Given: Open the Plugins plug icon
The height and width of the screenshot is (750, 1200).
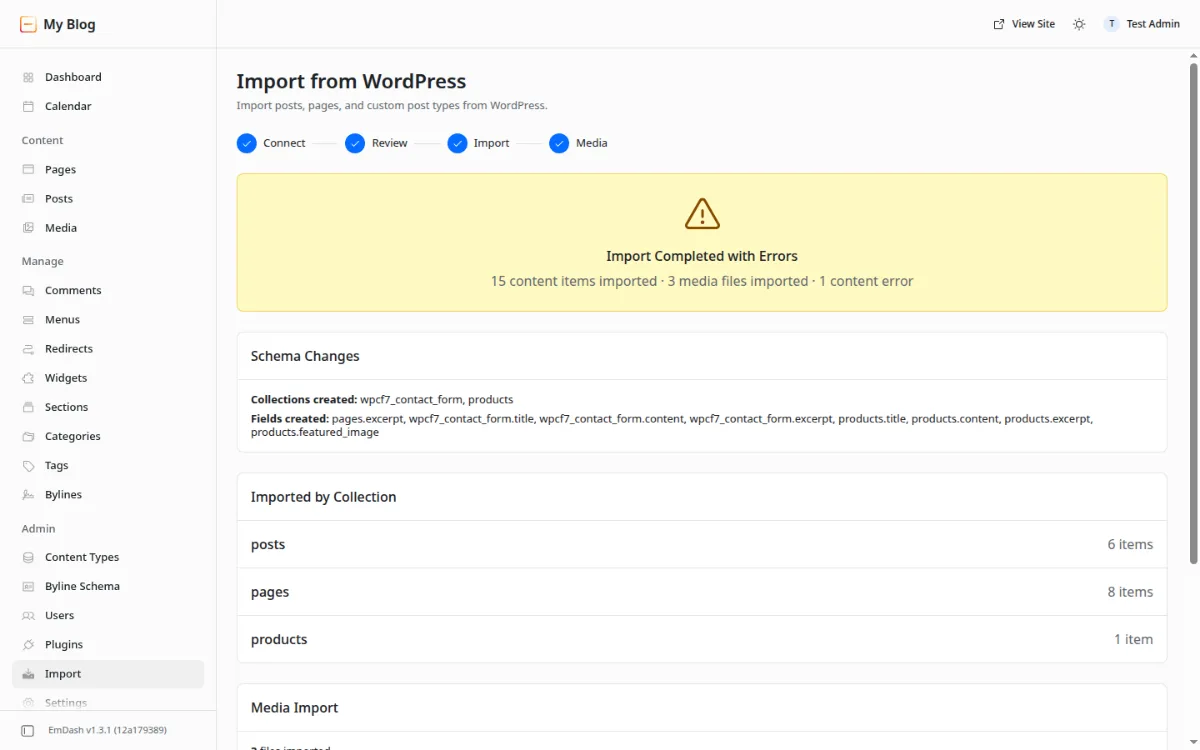Looking at the screenshot, I should click(28, 645).
